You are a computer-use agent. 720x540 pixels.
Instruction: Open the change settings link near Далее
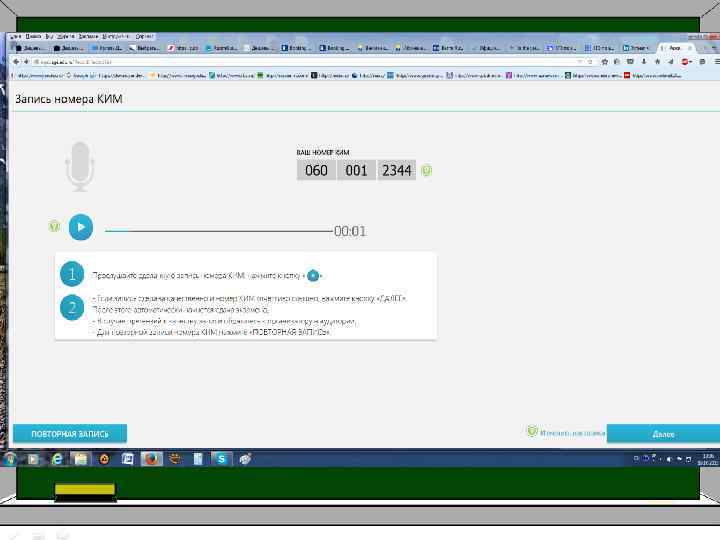[x=572, y=433]
